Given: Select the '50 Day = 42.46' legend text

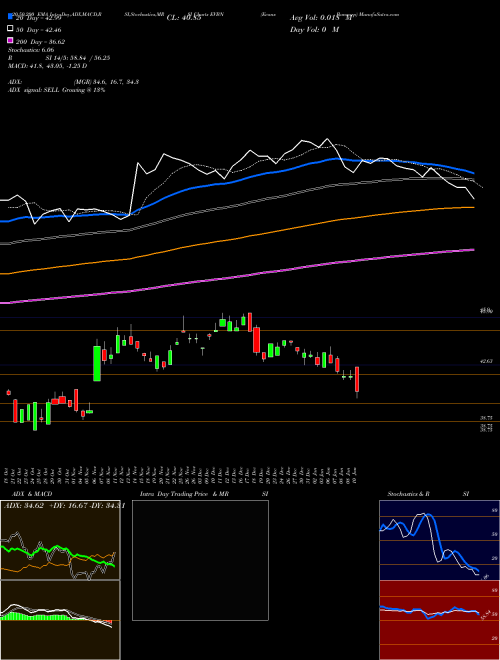Looking at the screenshot, I should coord(38,30).
